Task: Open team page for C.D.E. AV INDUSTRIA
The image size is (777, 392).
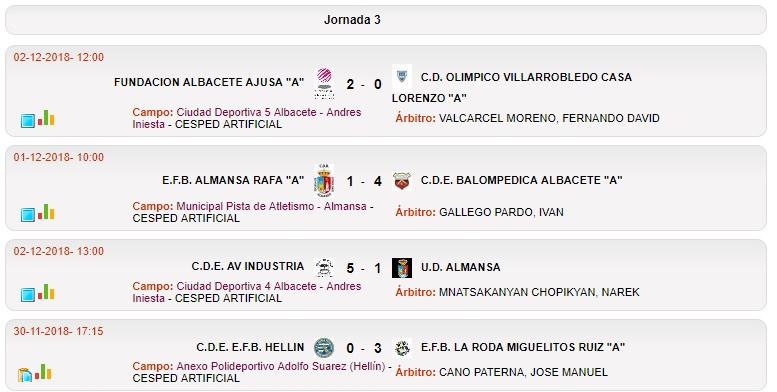Action: 248,266
